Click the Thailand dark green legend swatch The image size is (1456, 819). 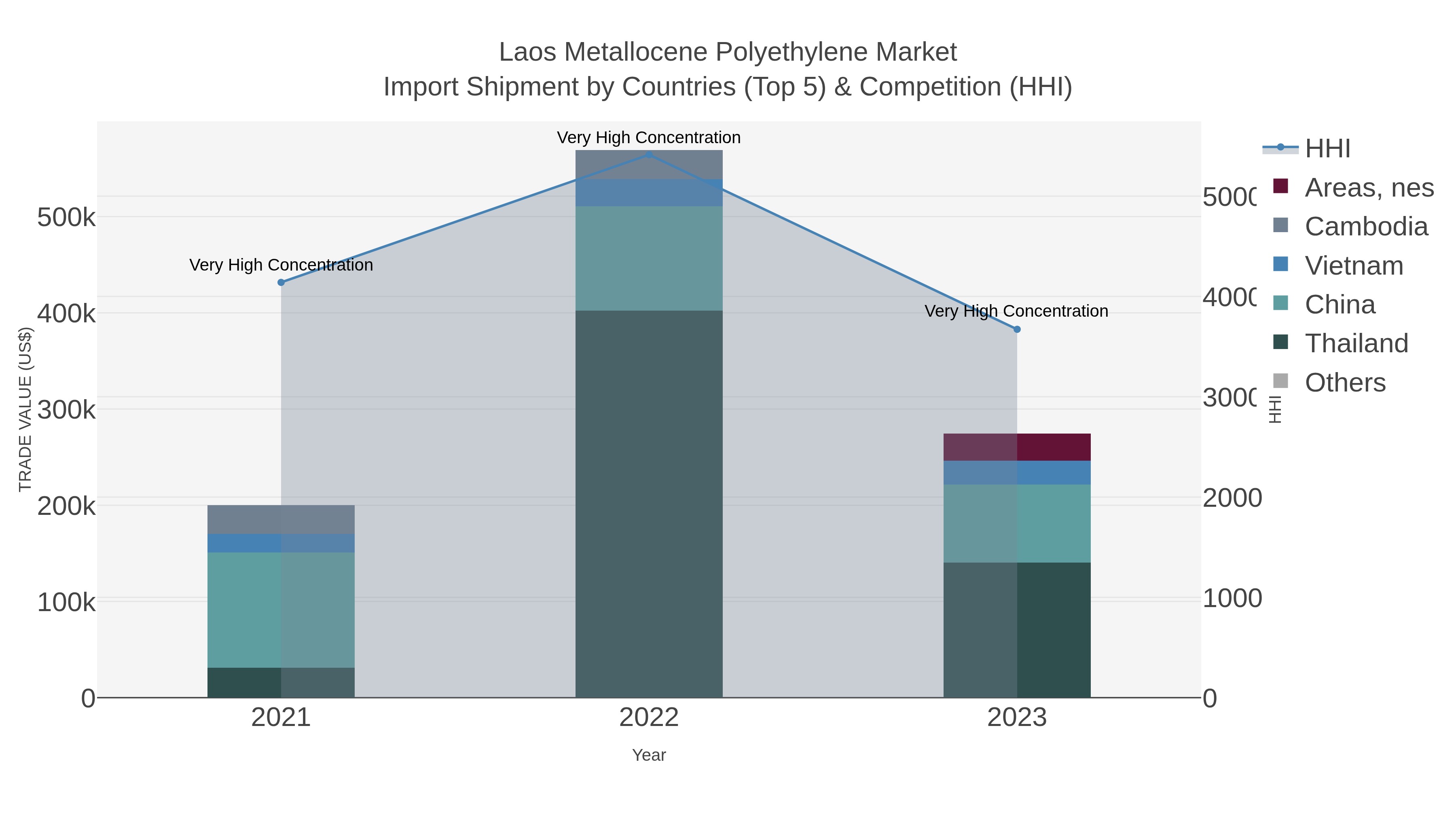[x=1280, y=342]
